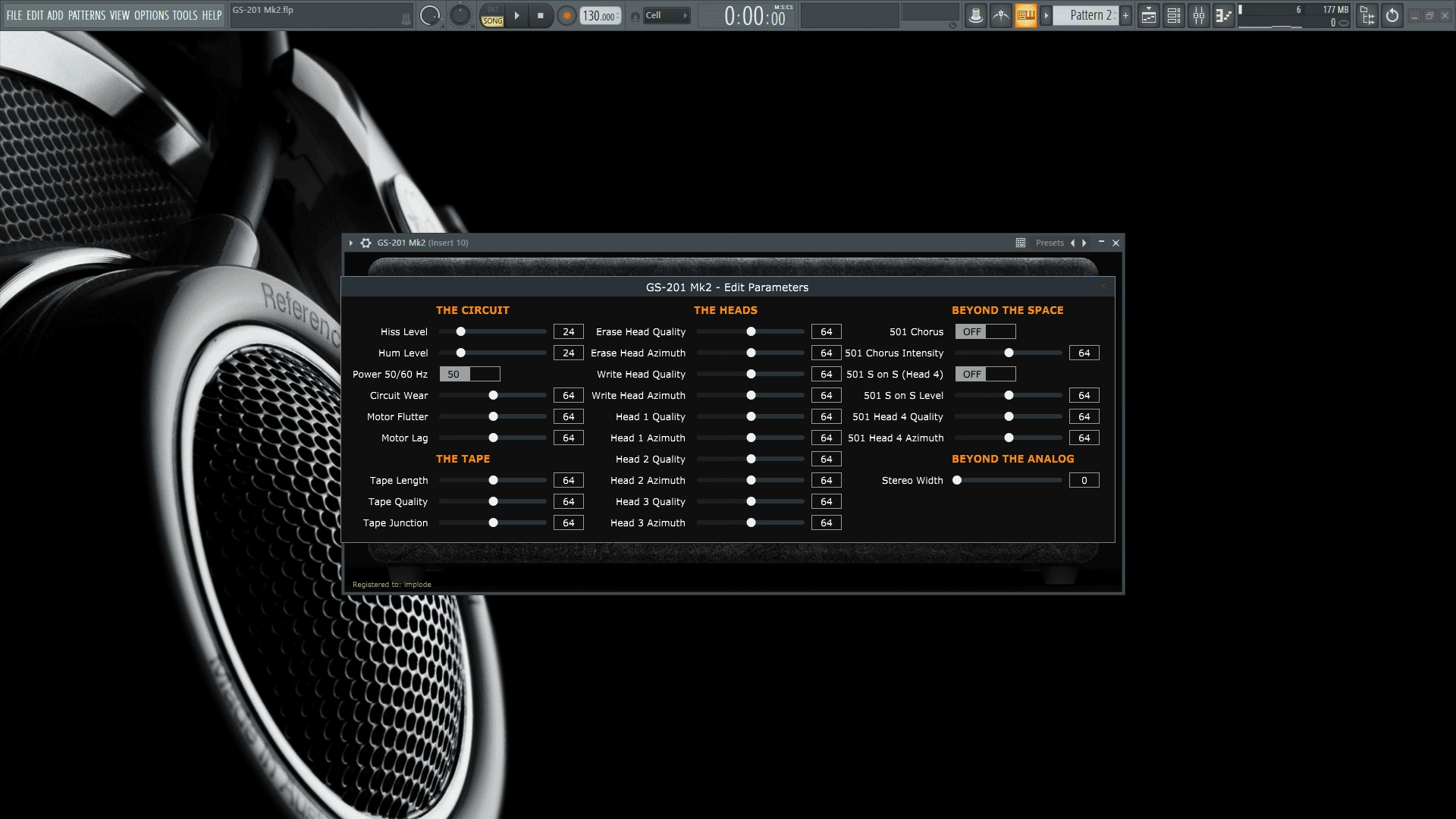Open the VIEW menu
This screenshot has height=819, width=1456.
tap(120, 15)
